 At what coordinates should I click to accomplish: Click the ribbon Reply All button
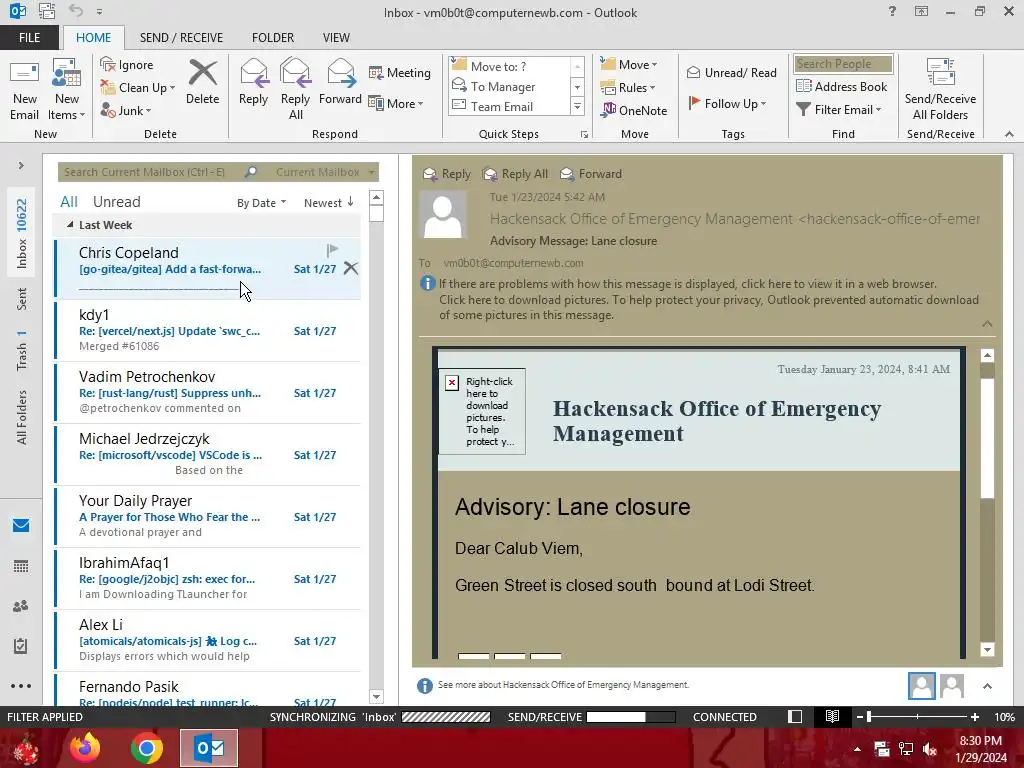295,90
